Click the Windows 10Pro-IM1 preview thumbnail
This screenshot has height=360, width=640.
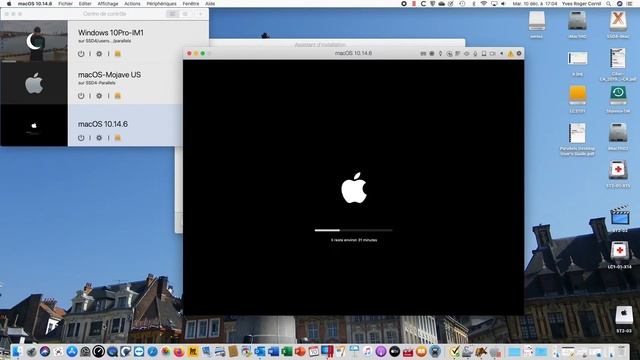point(34,41)
